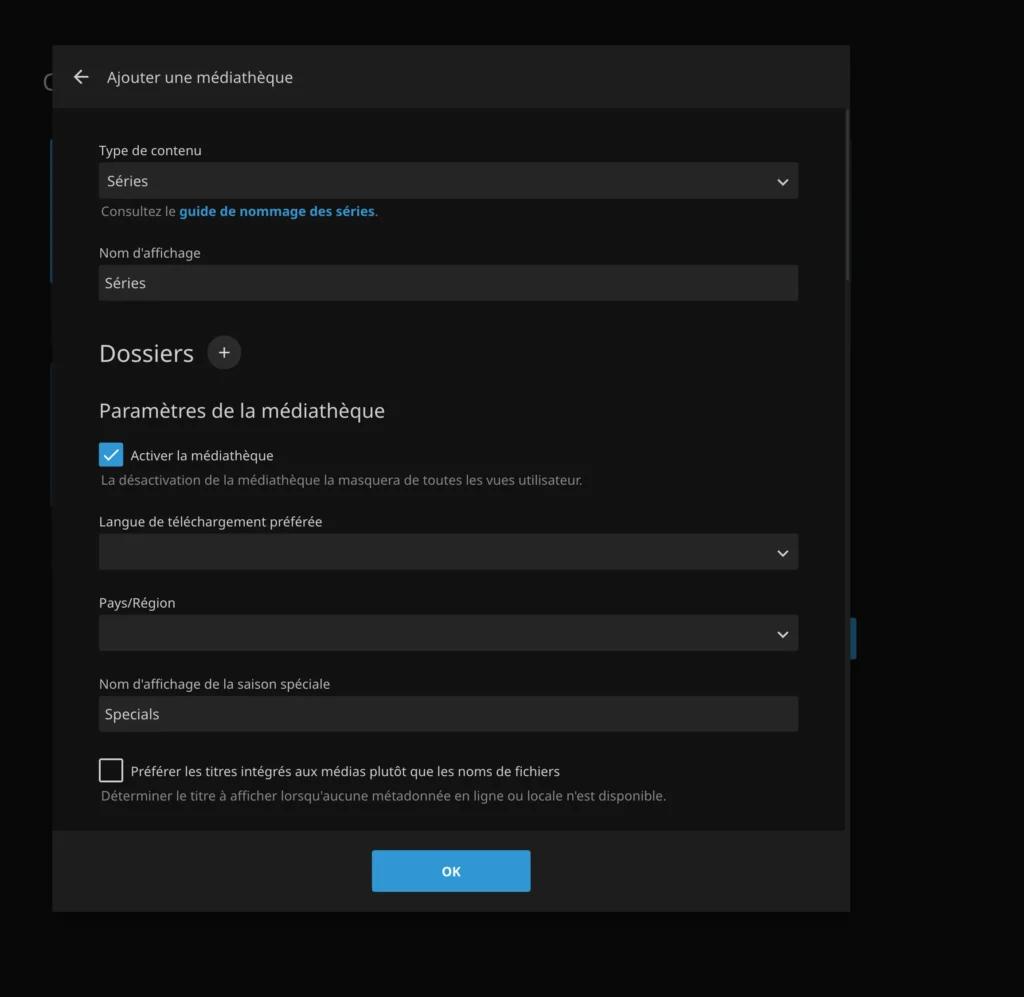1024x997 pixels.
Task: Uncheck the Activer la médiathèque checkbox
Action: [x=111, y=455]
